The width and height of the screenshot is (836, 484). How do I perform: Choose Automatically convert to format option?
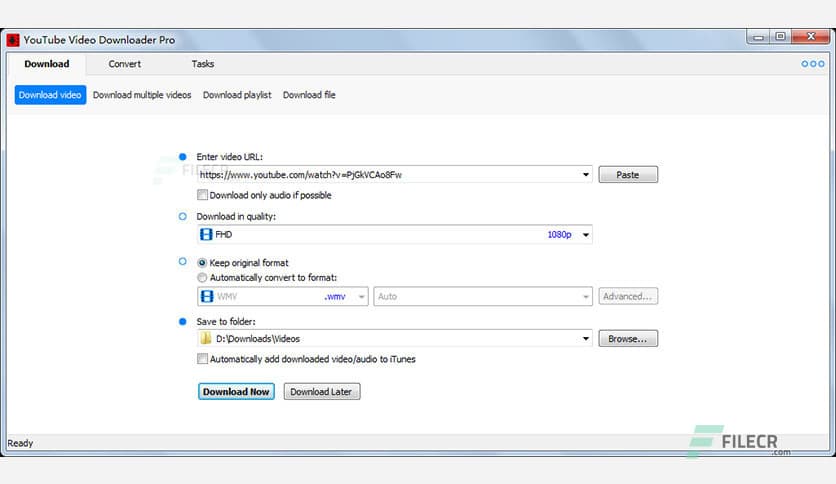pyautogui.click(x=202, y=278)
